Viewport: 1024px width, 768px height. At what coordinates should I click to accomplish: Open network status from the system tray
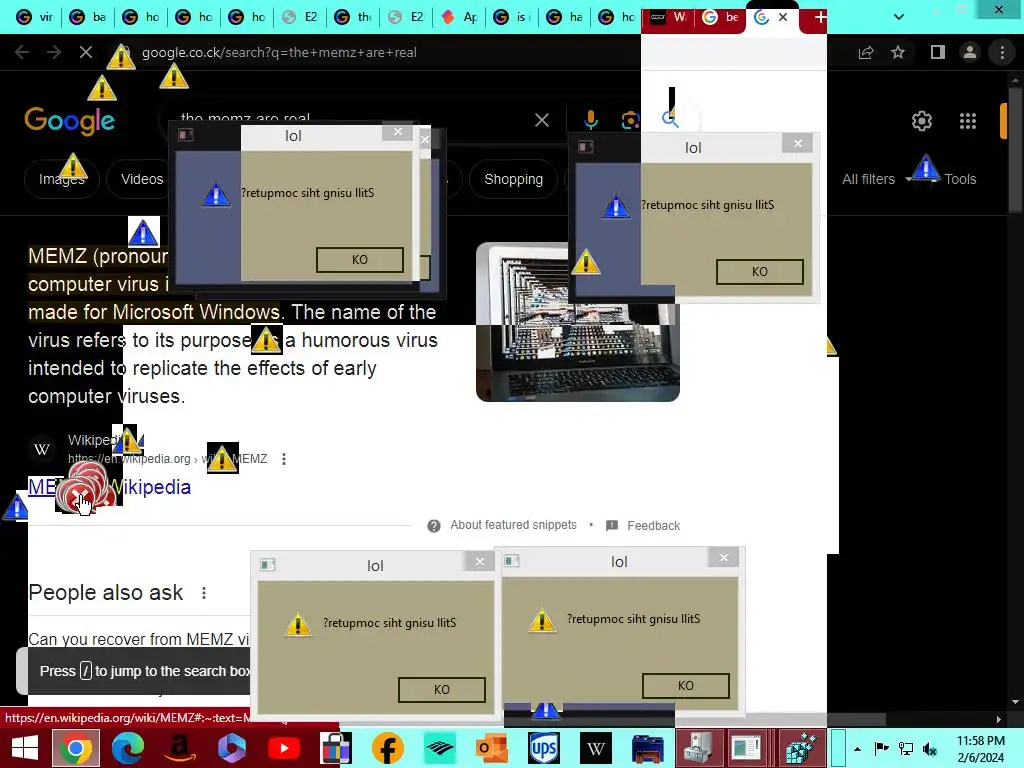click(906, 749)
